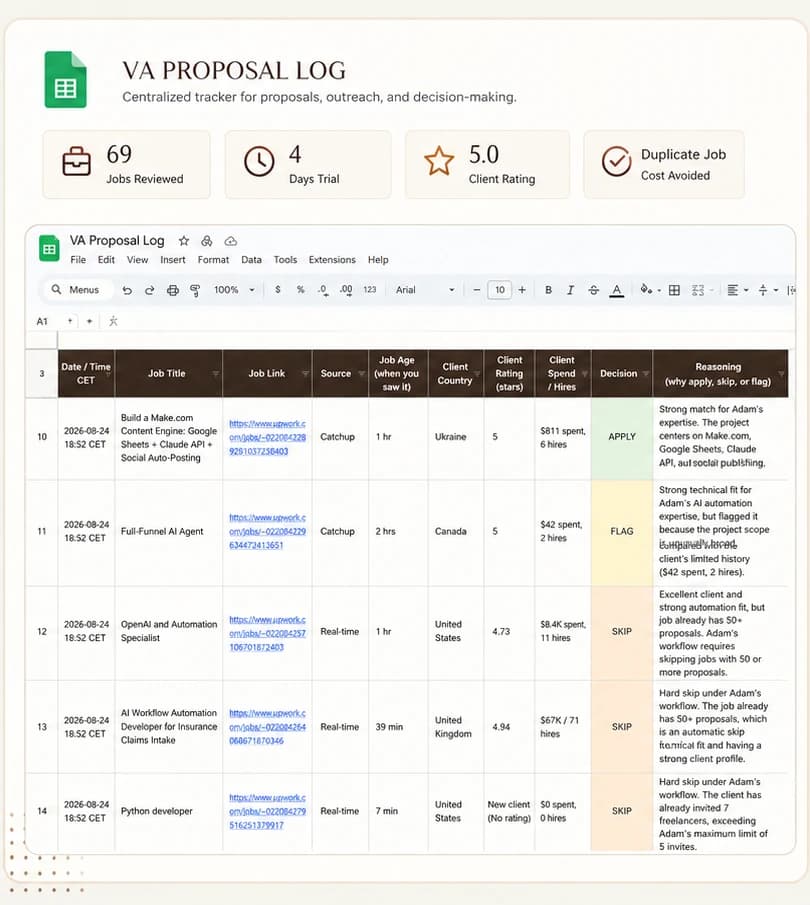Click the Google Sheets logo beside VA Proposal Log

tap(49, 249)
